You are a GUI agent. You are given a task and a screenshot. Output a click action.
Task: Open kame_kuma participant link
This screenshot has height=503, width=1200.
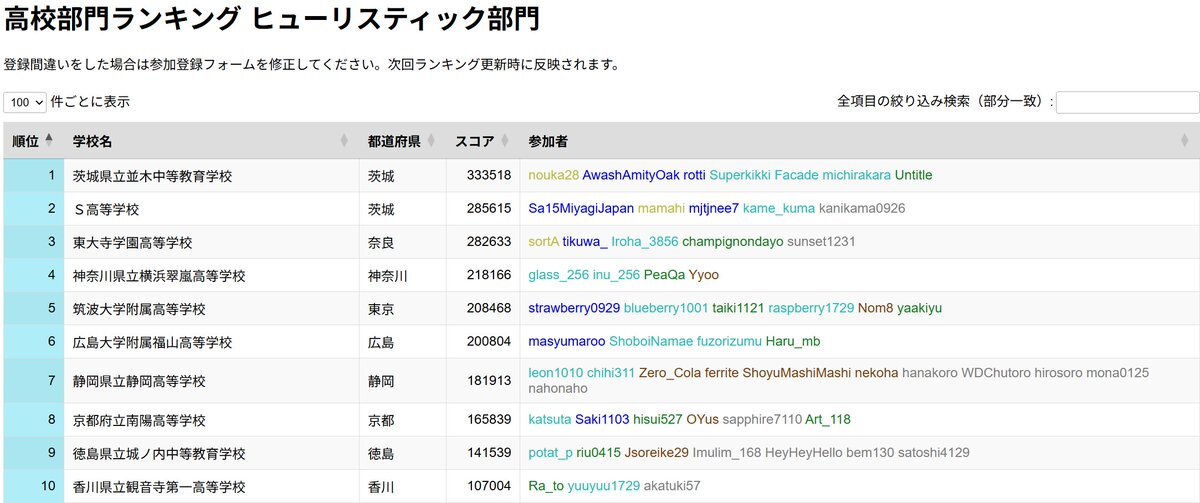tap(779, 209)
